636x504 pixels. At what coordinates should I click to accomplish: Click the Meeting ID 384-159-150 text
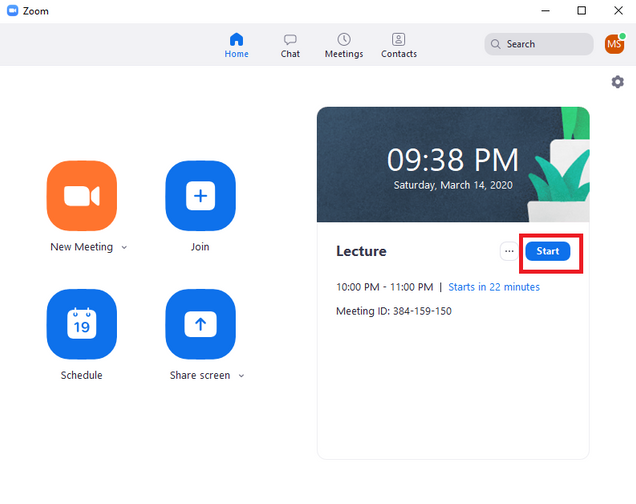tap(394, 311)
